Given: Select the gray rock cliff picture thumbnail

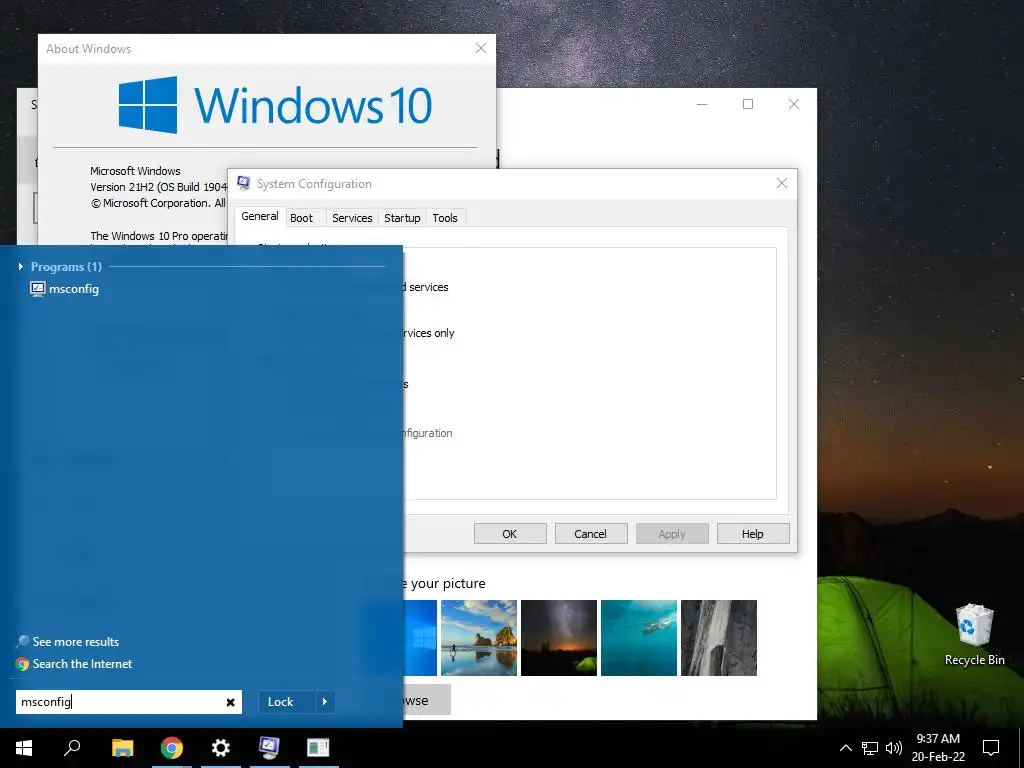Looking at the screenshot, I should [x=719, y=638].
